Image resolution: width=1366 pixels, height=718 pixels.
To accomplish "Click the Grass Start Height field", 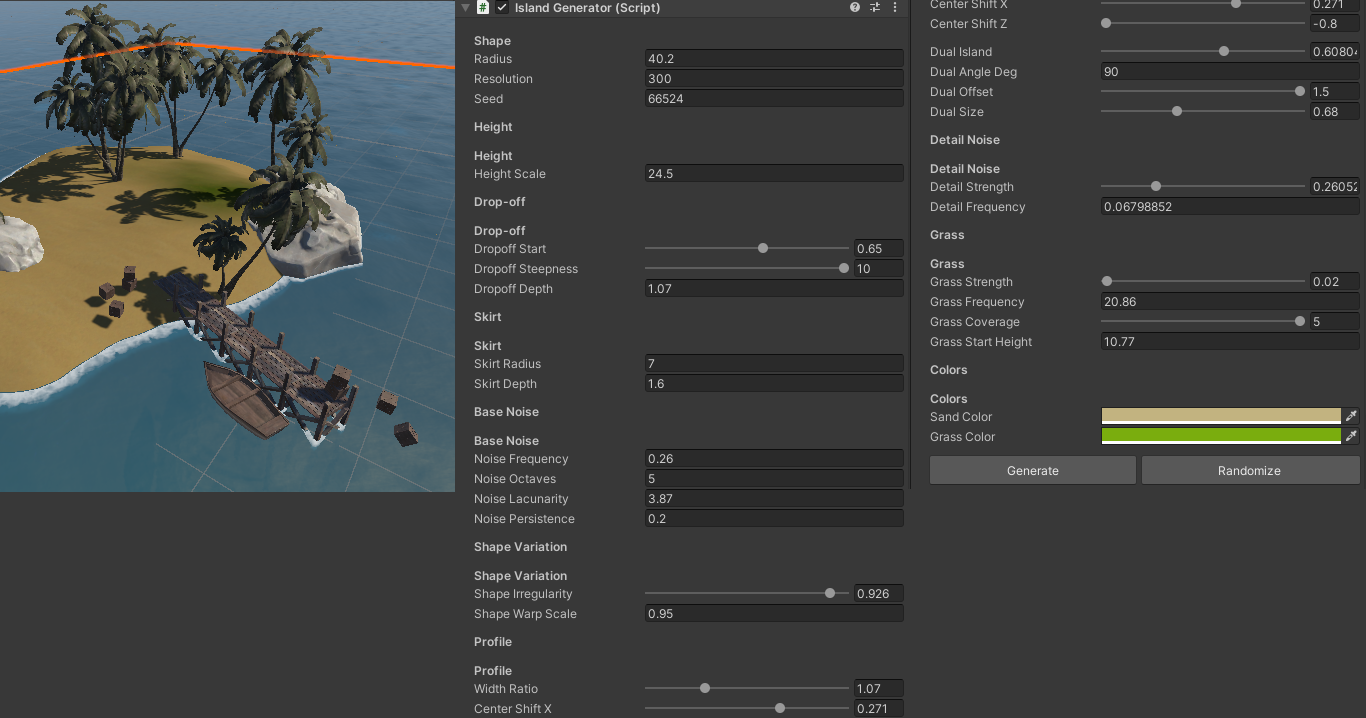I will (1230, 342).
